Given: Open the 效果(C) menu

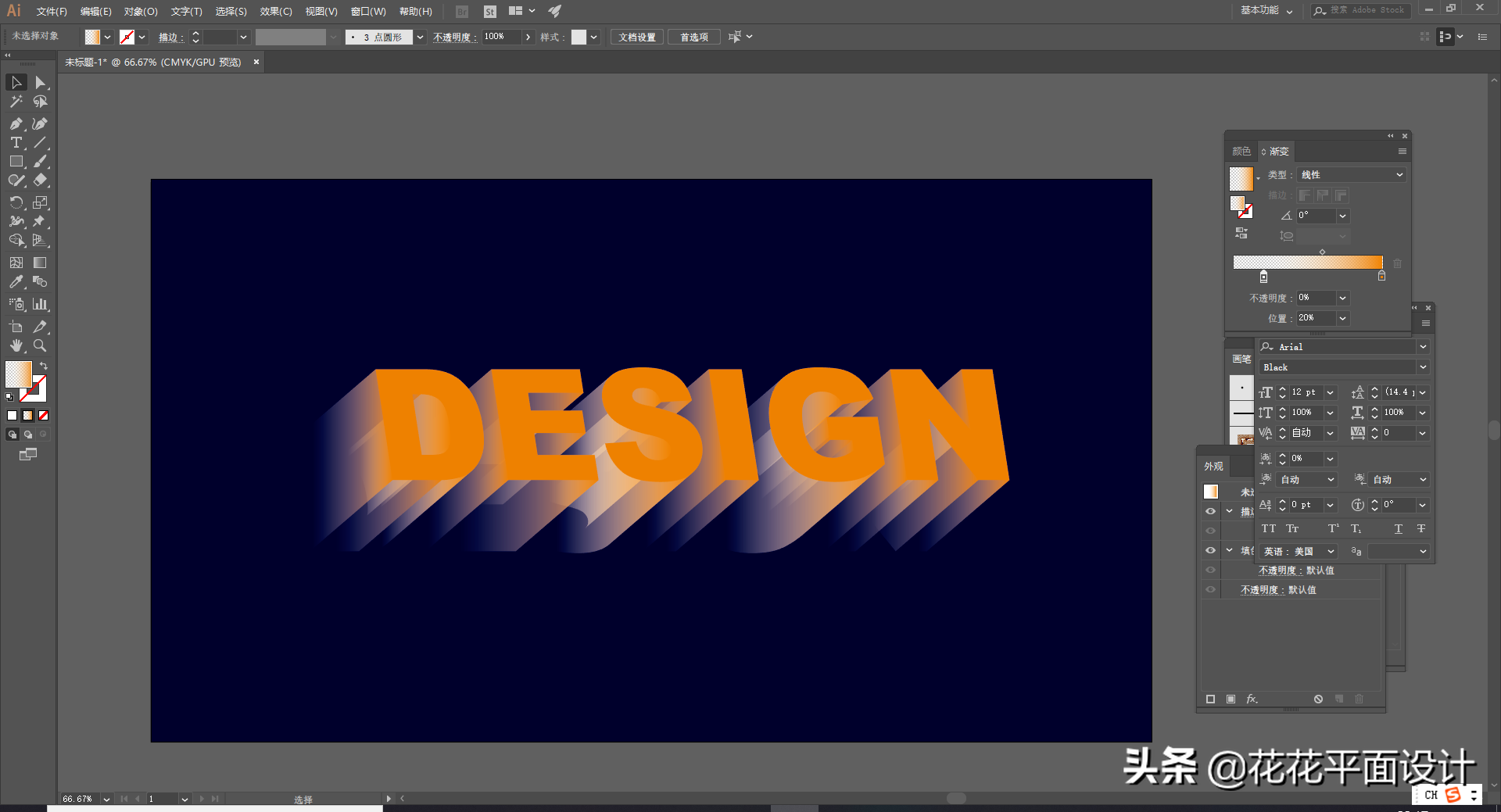Looking at the screenshot, I should coord(275,12).
